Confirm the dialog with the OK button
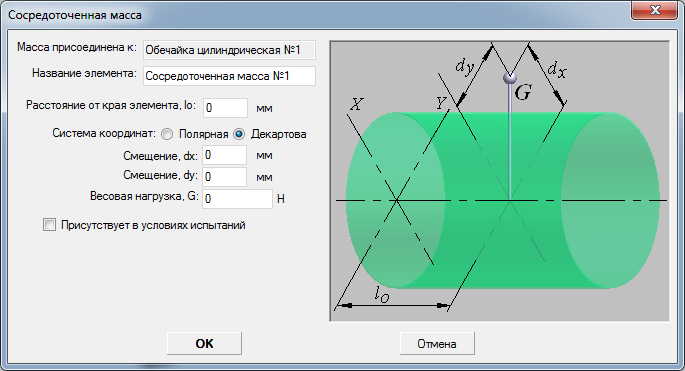This screenshot has width=685, height=371. point(204,343)
